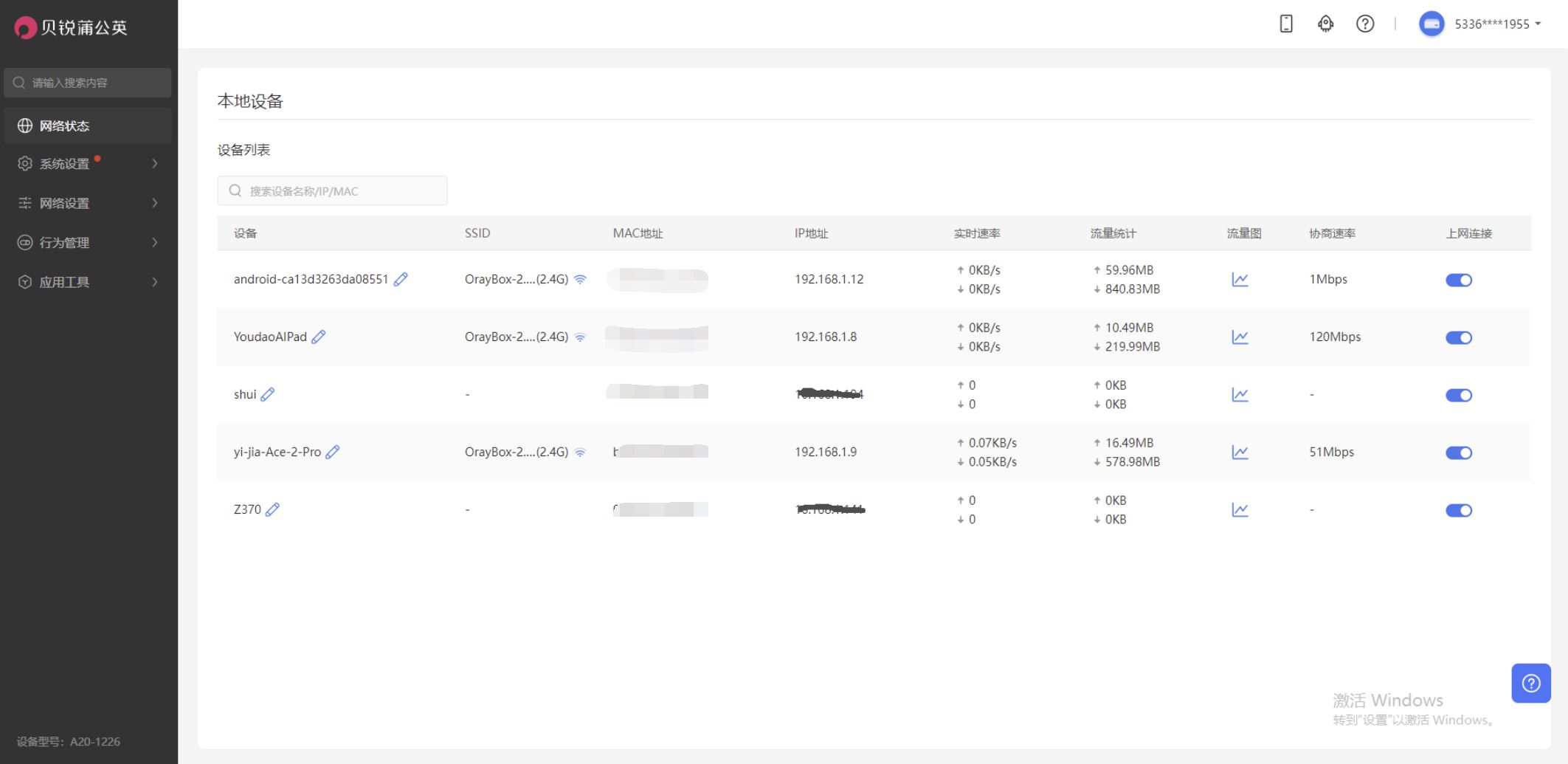Image resolution: width=1568 pixels, height=764 pixels.
Task: Select IP address 192.168.1.8
Action: pyautogui.click(x=826, y=337)
